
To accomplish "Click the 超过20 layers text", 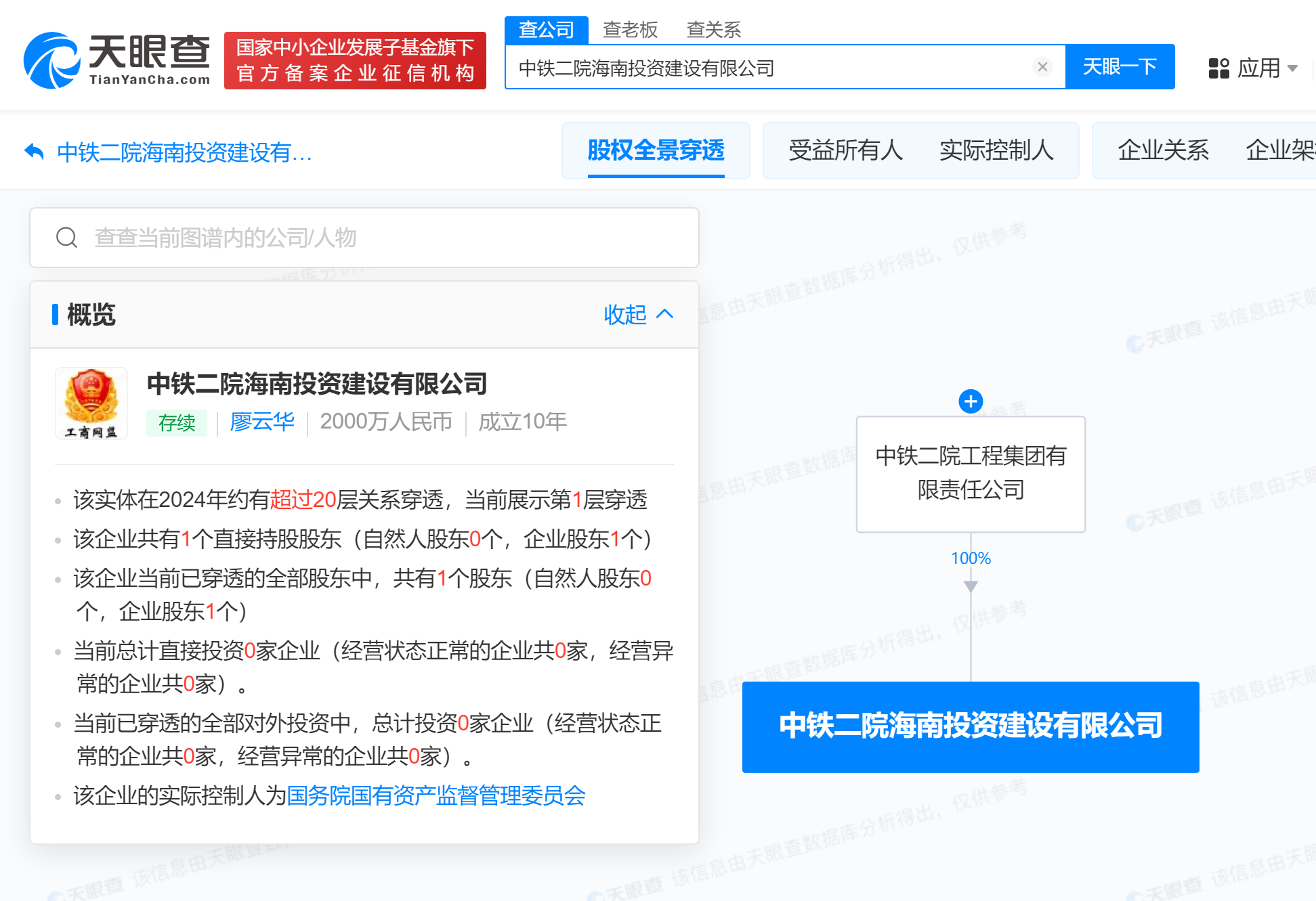I will (303, 500).
